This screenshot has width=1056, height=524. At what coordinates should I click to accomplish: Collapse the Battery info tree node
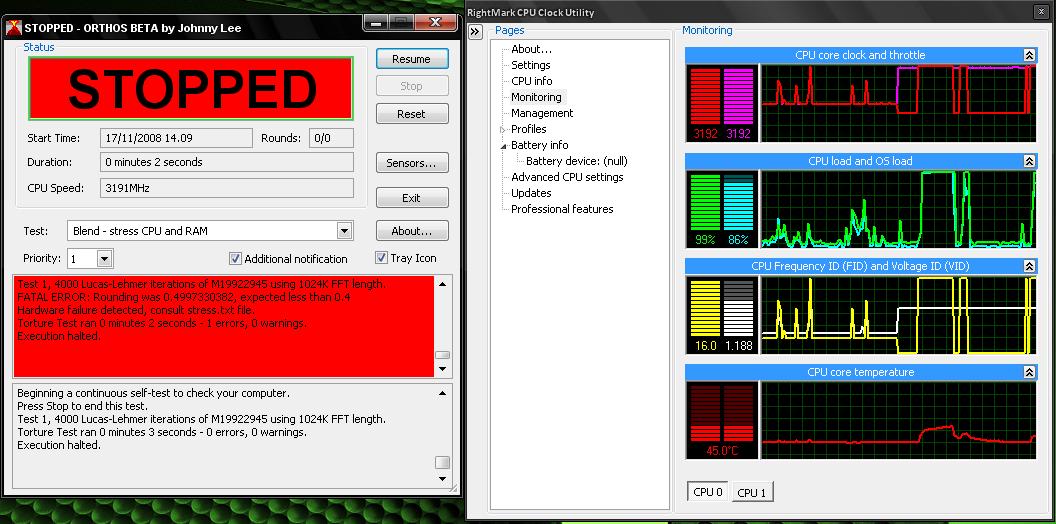(x=502, y=145)
